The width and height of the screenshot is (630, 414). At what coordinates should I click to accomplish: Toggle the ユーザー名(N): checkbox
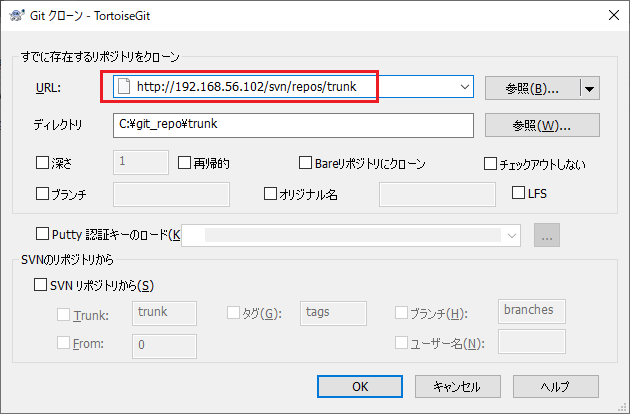pyautogui.click(x=401, y=343)
